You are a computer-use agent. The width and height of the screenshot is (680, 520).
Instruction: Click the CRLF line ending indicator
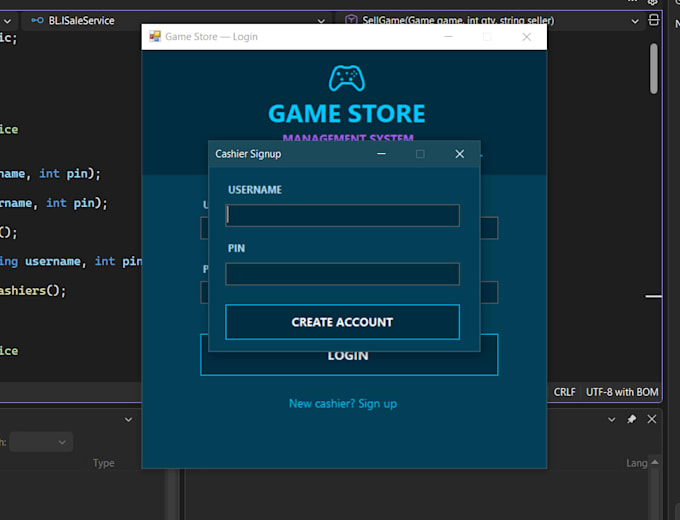point(564,392)
